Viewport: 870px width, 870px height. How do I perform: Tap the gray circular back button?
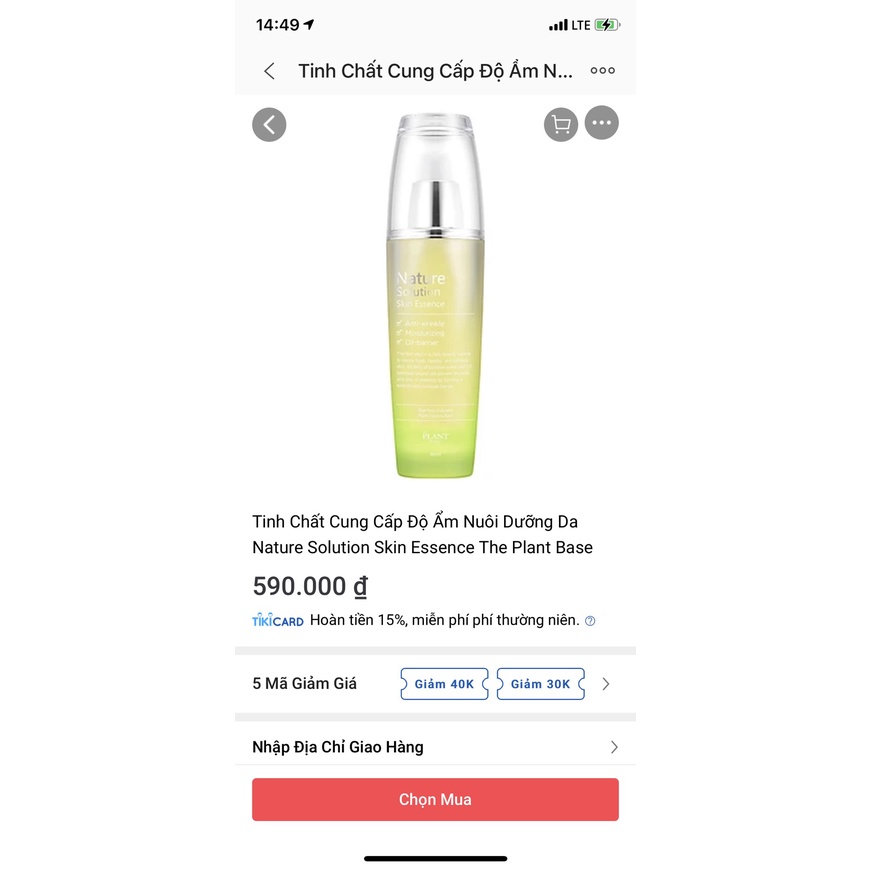pyautogui.click(x=269, y=125)
